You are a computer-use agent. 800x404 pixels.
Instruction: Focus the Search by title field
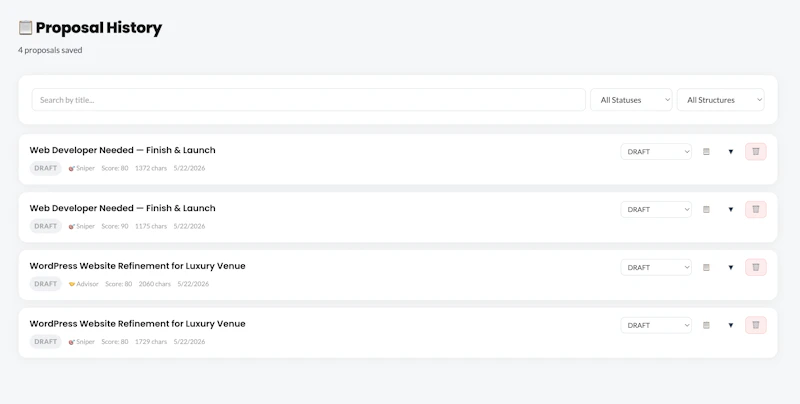309,100
